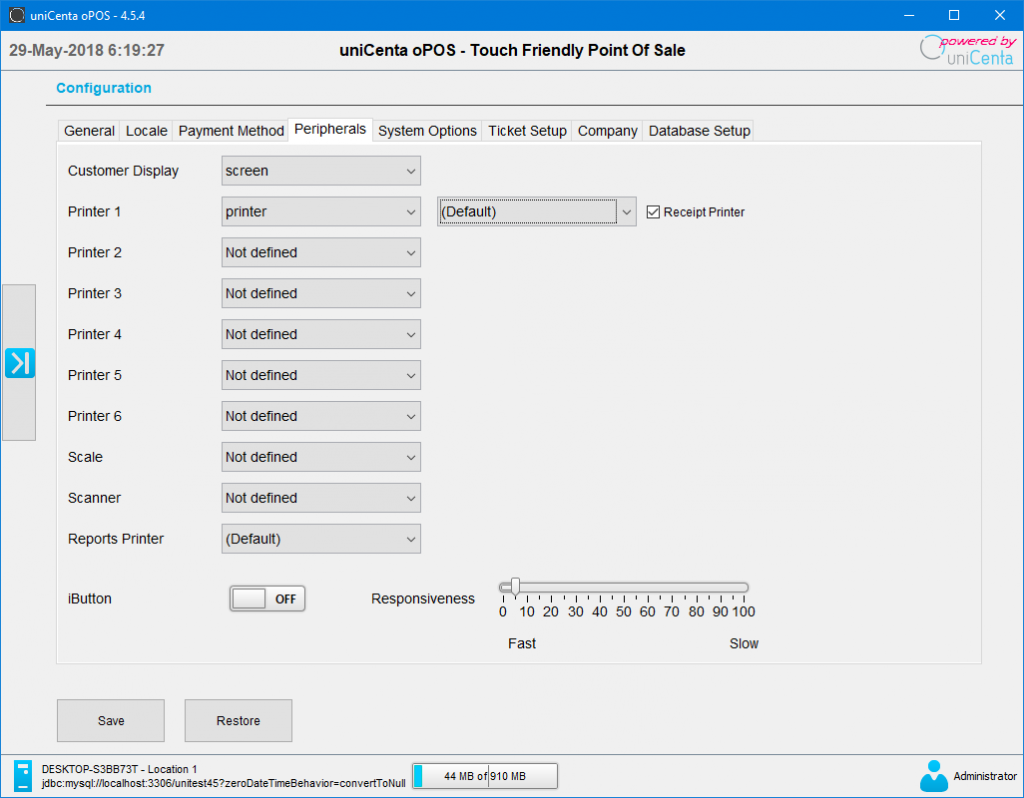Select the Payment Method tab
The image size is (1024, 798).
[230, 130]
